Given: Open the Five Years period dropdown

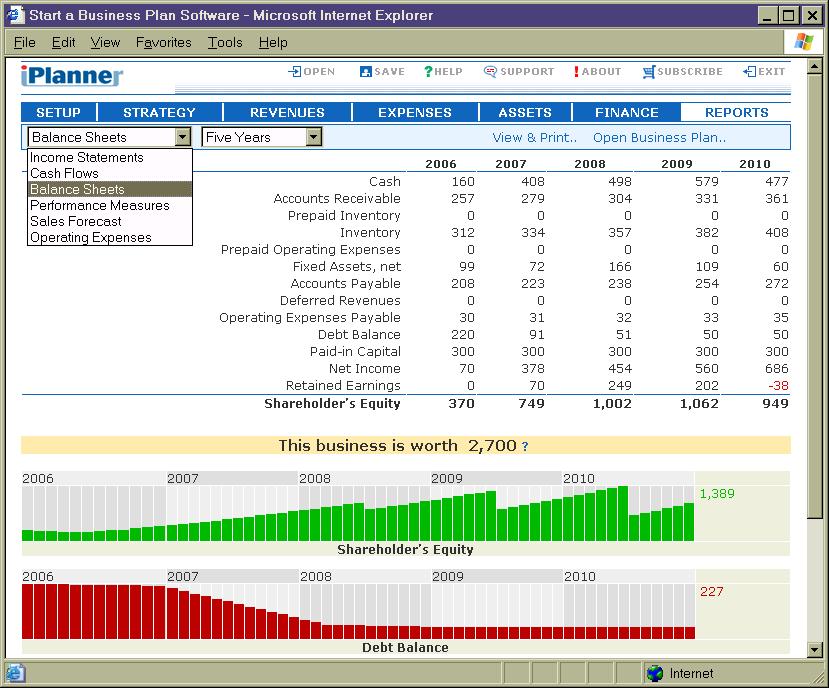Looking at the screenshot, I should click(313, 136).
